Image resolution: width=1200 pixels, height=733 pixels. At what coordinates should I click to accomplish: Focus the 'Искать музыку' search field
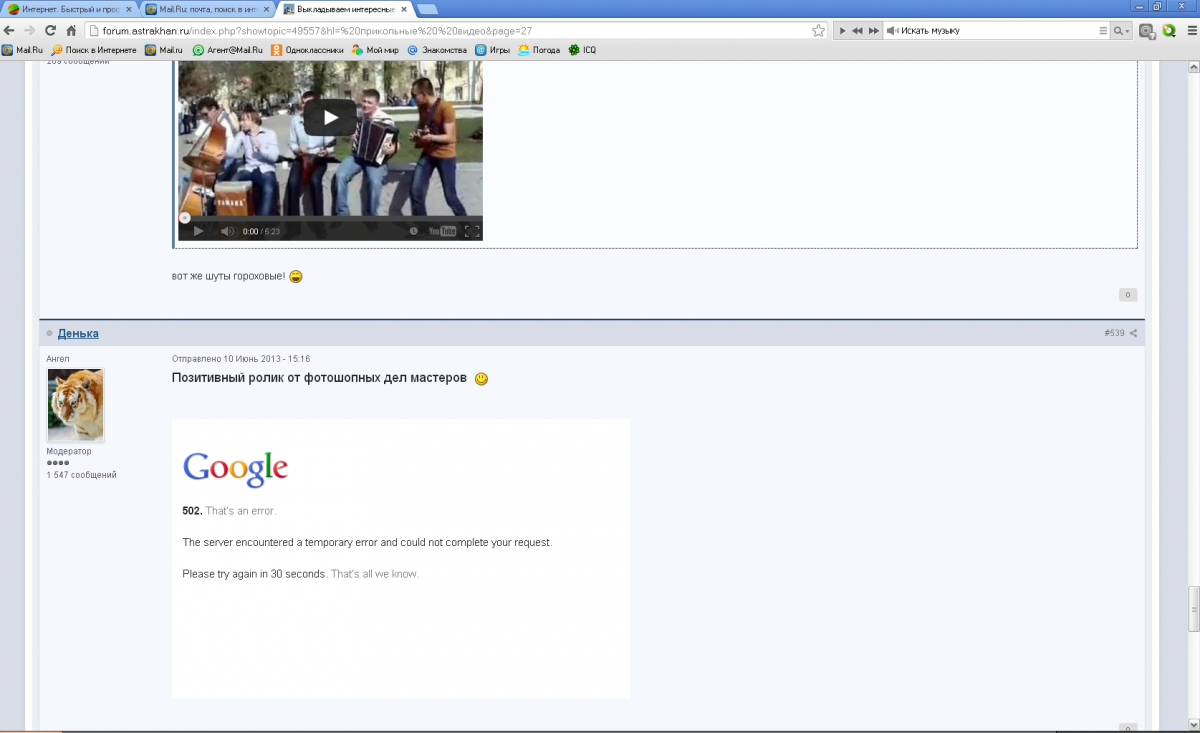click(x=995, y=31)
